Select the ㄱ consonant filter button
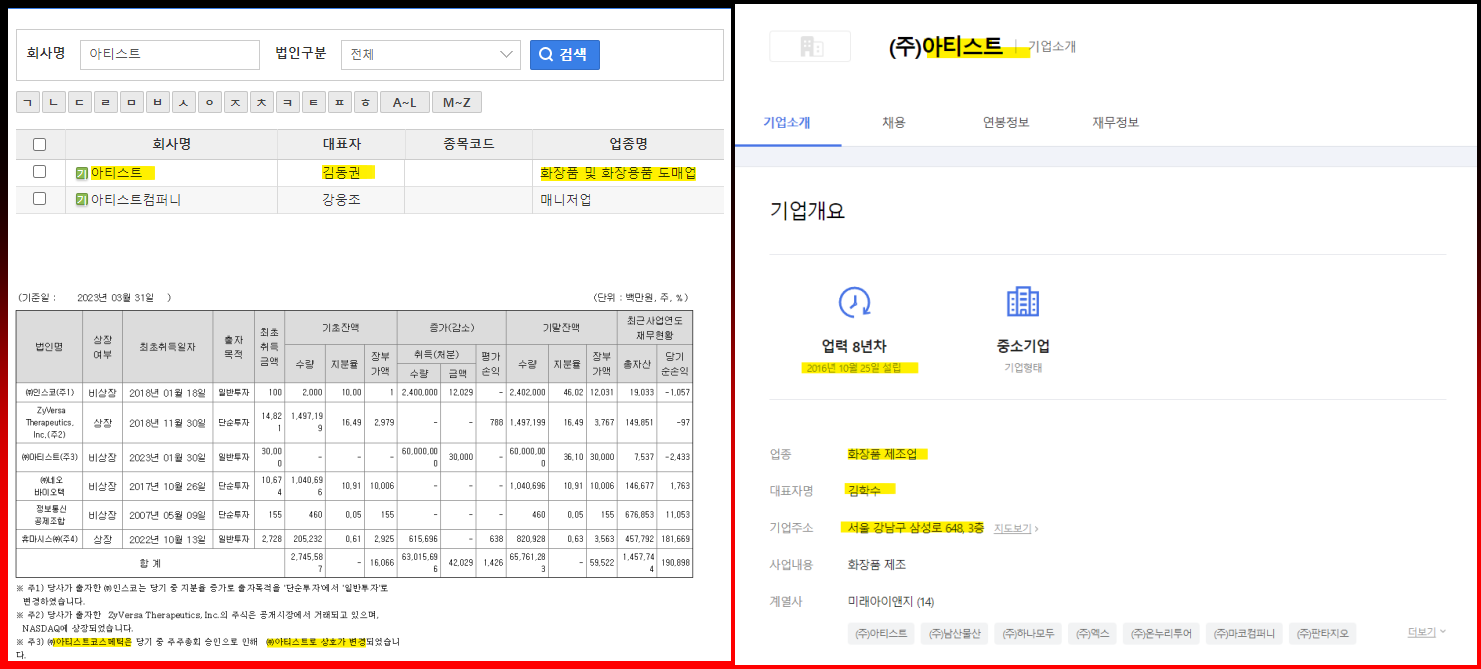The image size is (1481, 669). (27, 101)
